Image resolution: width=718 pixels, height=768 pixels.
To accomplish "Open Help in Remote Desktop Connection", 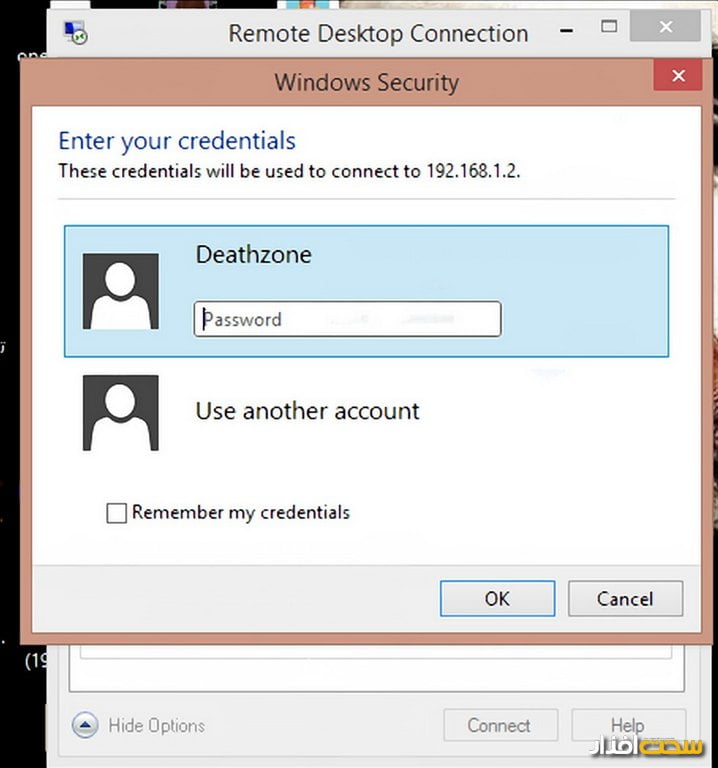I will [x=627, y=726].
